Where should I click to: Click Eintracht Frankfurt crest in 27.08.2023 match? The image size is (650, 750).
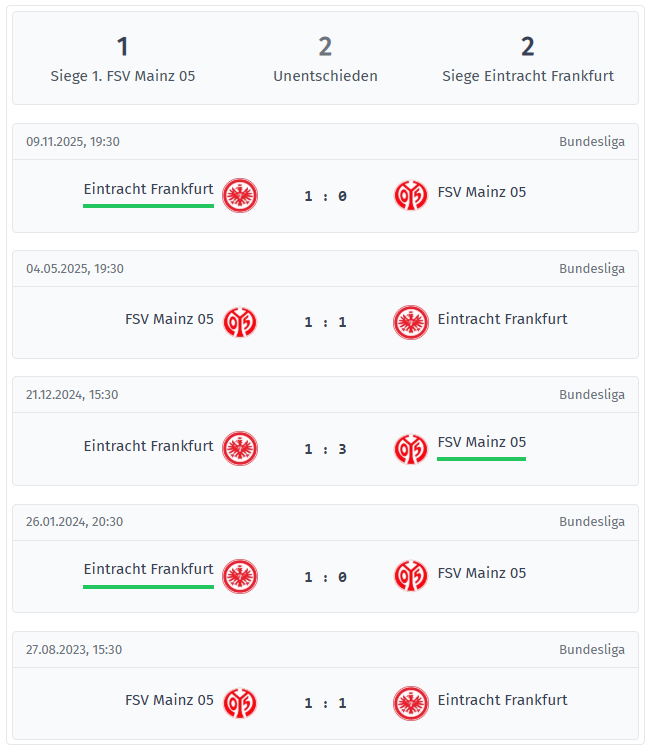tap(410, 702)
